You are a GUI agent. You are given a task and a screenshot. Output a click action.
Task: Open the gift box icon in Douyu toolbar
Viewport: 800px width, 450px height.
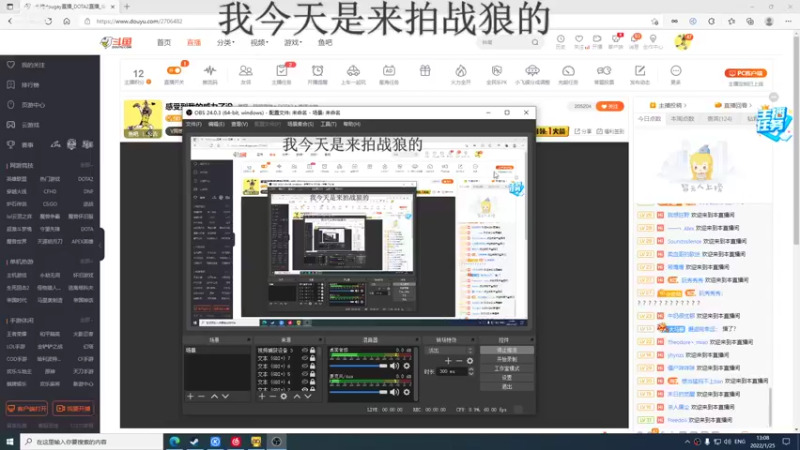(425, 71)
